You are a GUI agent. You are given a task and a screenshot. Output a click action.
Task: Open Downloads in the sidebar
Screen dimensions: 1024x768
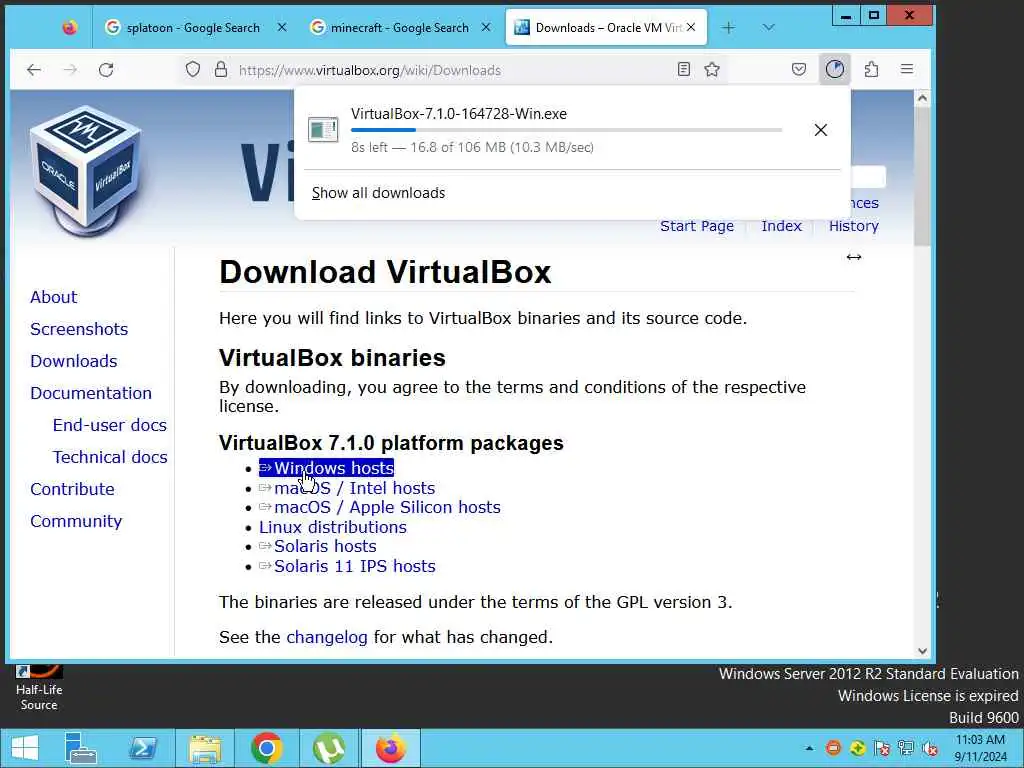pos(74,361)
